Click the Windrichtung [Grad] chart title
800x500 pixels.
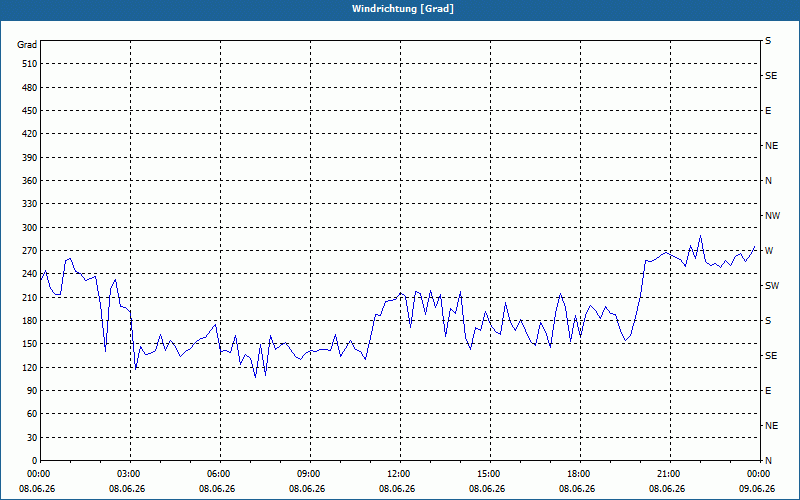tap(403, 9)
